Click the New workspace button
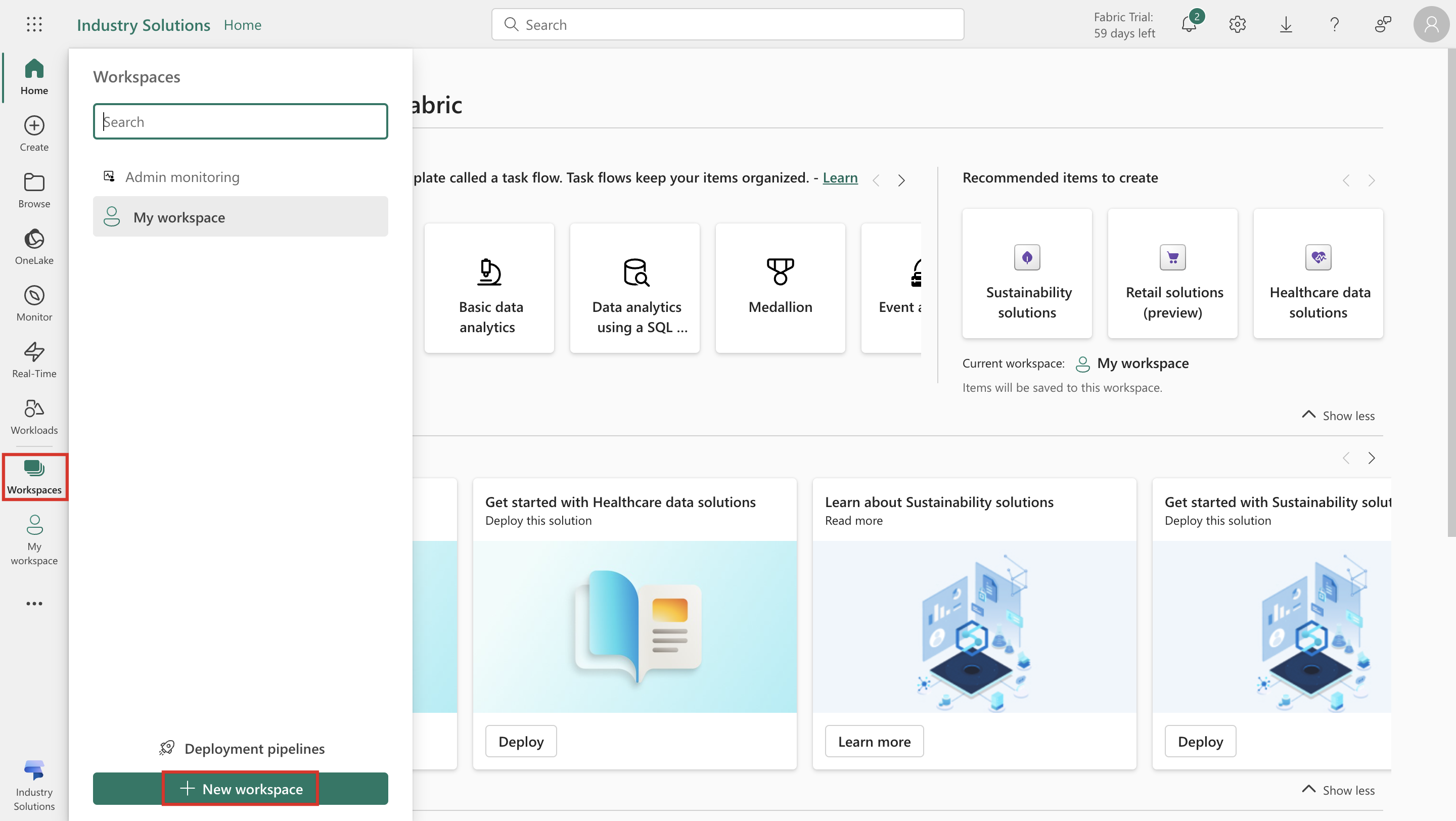 pos(241,789)
